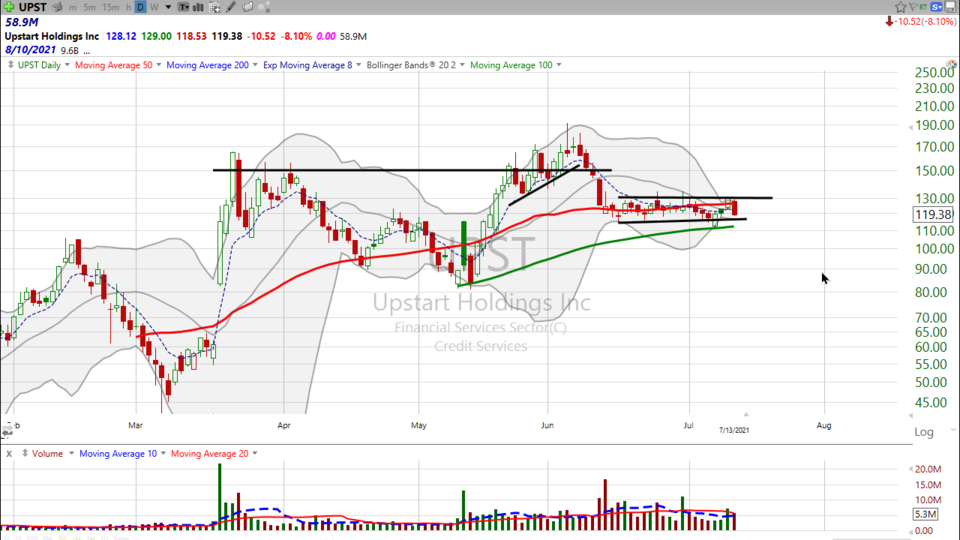Screen dimensions: 960x540
Task: Click the ellipsis after 9.6B
Action: (x=87, y=52)
